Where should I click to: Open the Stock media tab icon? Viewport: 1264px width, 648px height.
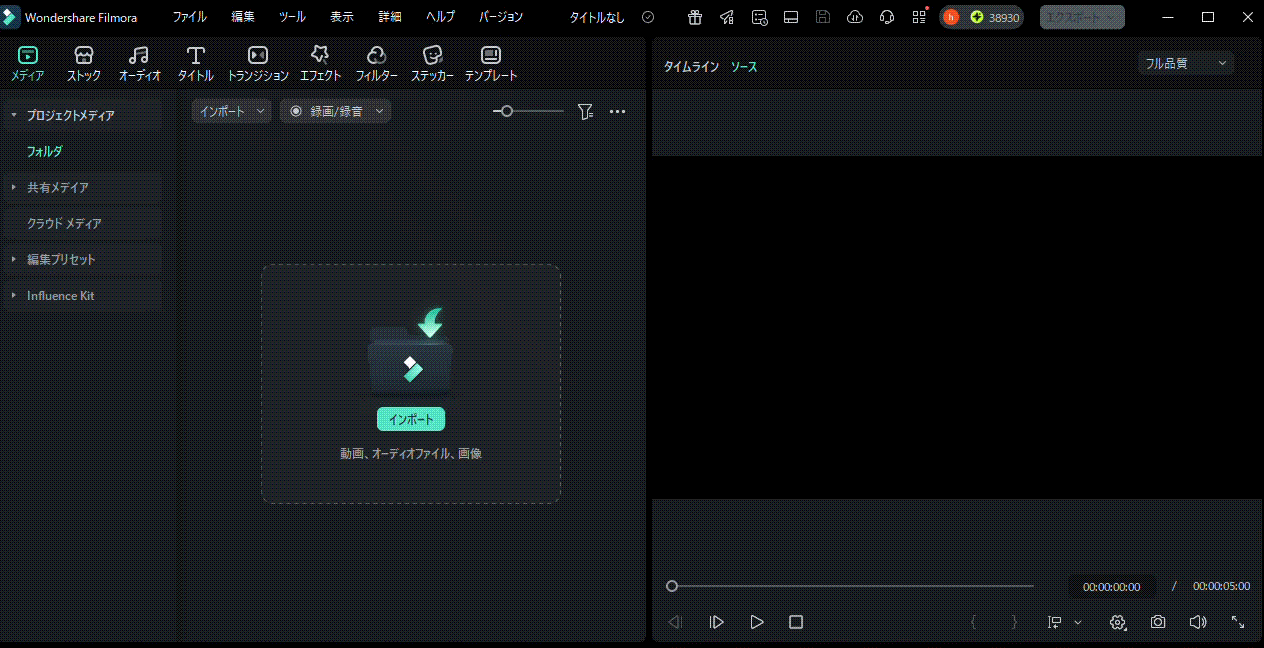pos(84,56)
